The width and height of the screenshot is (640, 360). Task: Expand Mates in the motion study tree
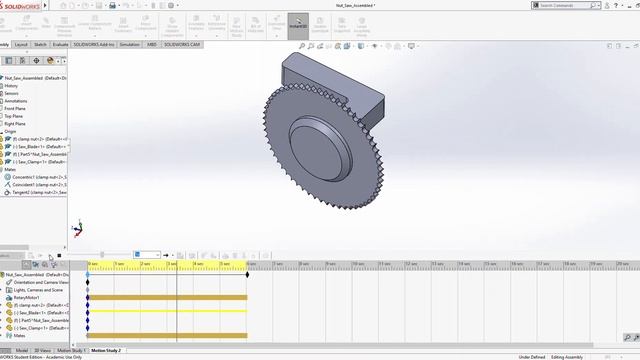[x=1, y=336]
